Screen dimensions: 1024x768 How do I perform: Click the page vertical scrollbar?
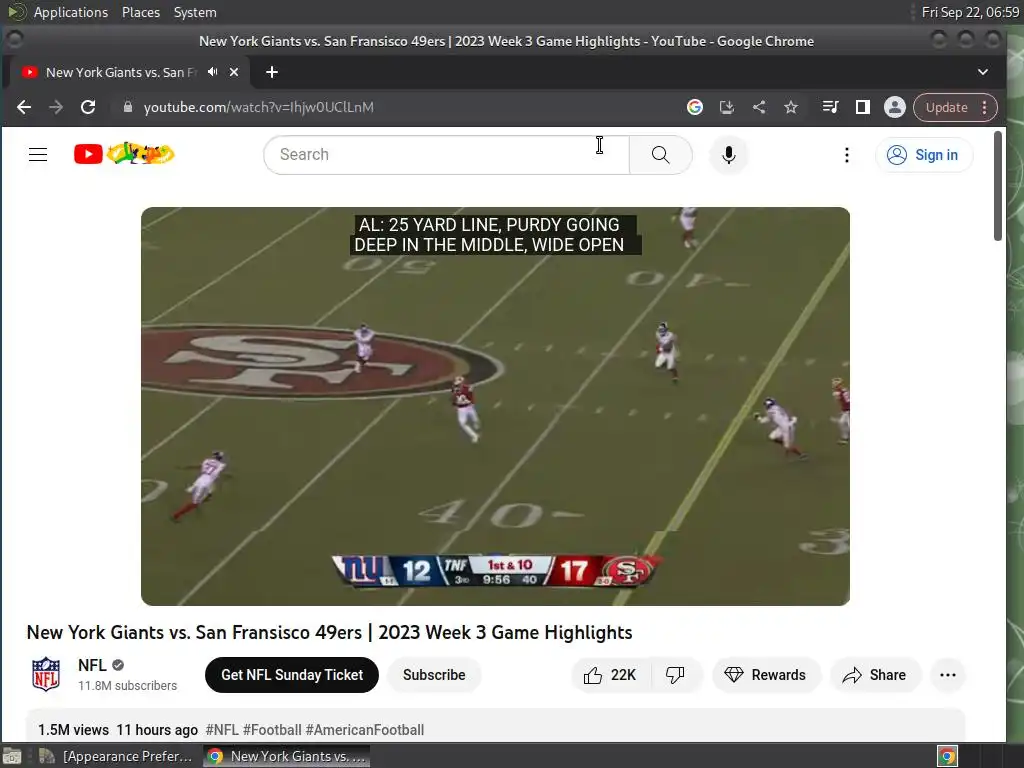[x=998, y=186]
